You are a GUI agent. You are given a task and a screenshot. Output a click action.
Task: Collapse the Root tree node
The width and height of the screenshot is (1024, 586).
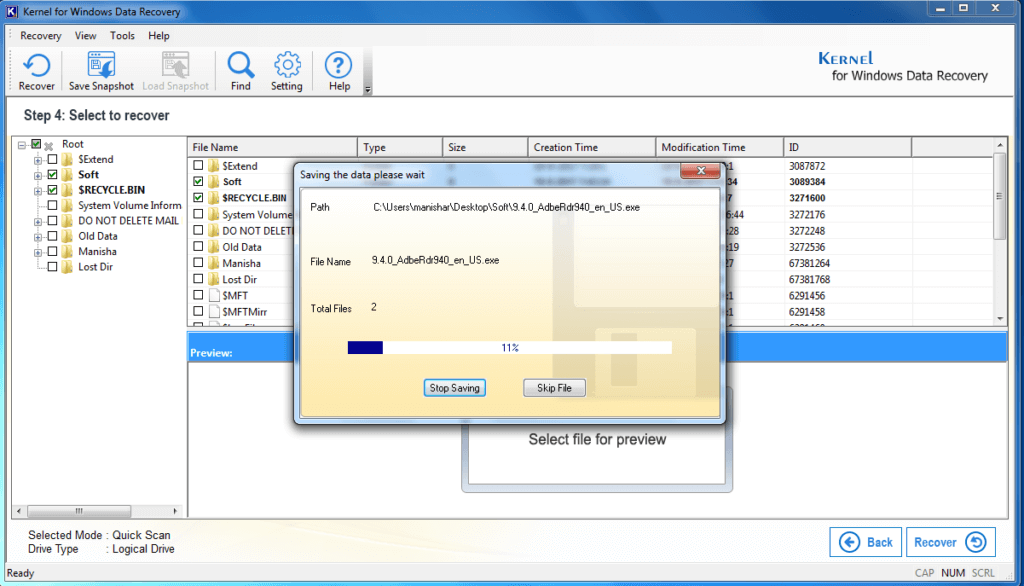(x=23, y=143)
